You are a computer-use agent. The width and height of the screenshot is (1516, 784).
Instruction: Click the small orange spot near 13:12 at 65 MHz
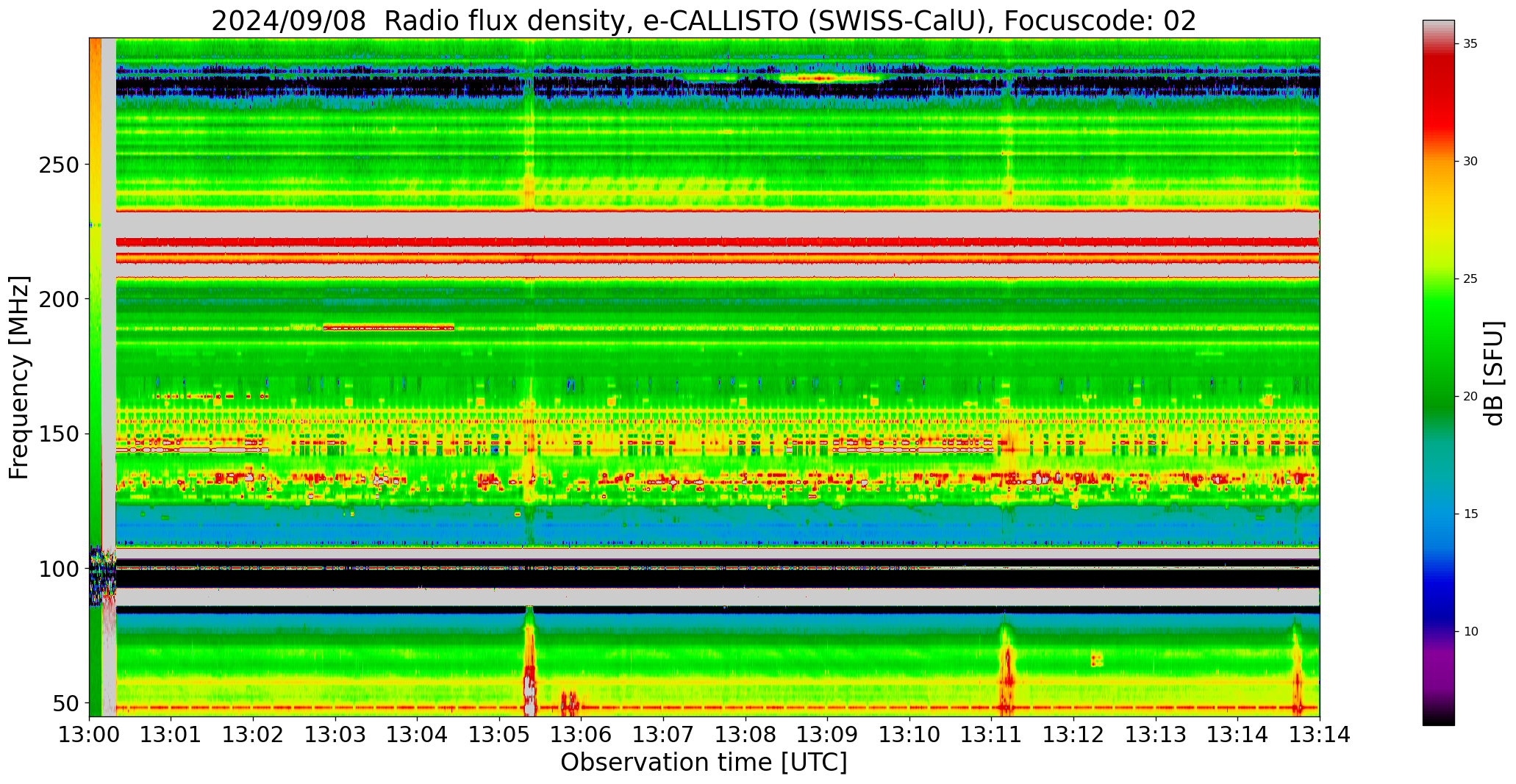(x=1097, y=659)
